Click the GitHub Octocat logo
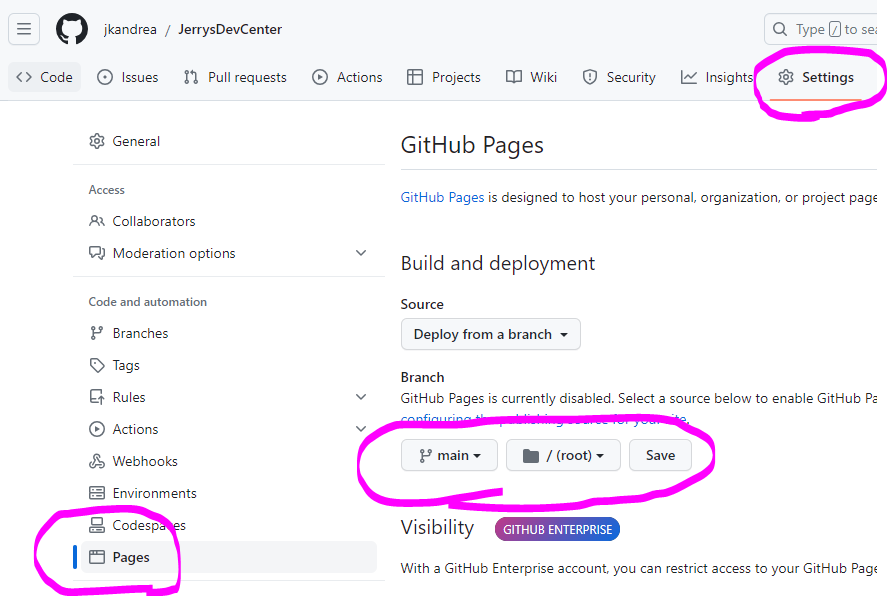The height and width of the screenshot is (596, 887). (x=72, y=29)
